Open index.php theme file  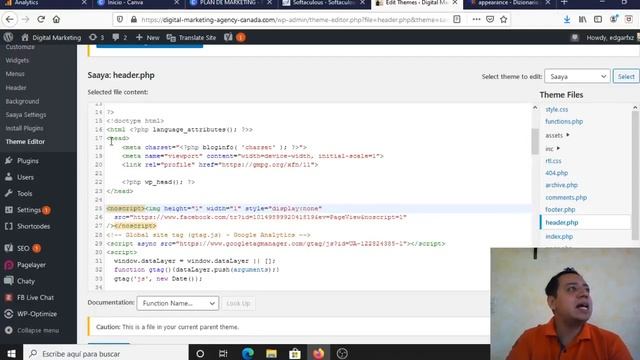pyautogui.click(x=559, y=236)
